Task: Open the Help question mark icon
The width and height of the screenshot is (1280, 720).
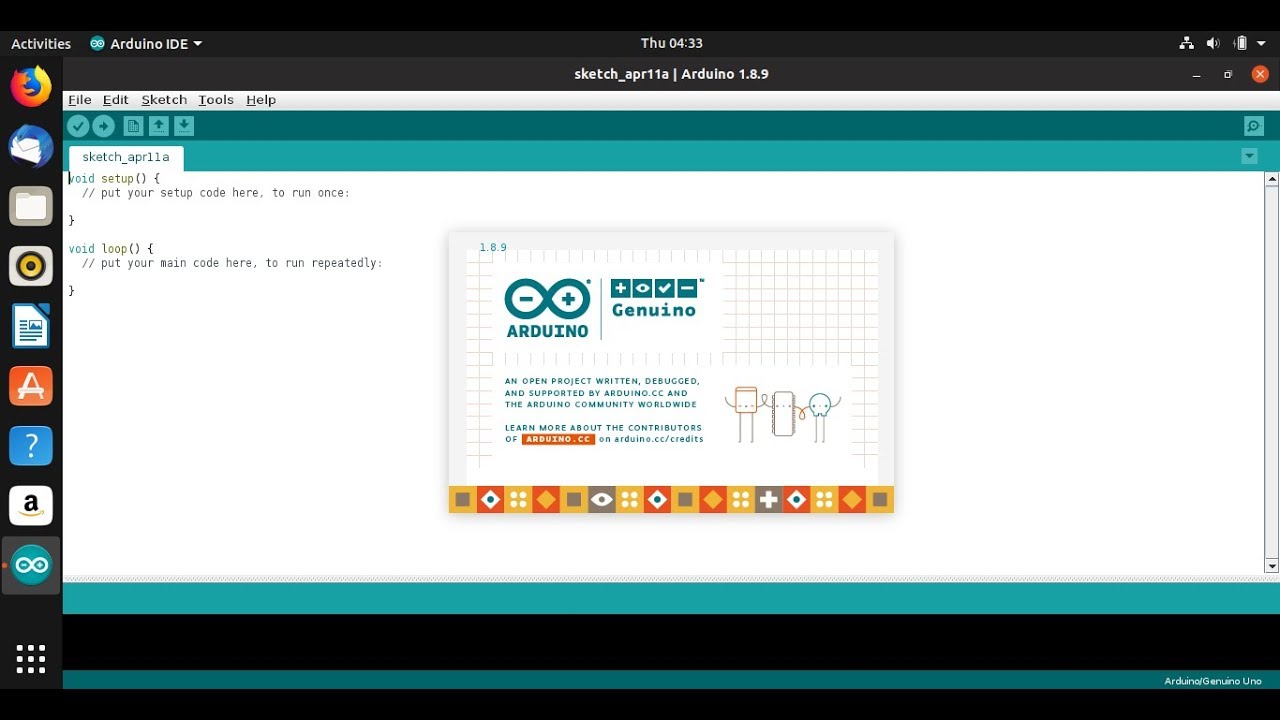Action: 31,446
